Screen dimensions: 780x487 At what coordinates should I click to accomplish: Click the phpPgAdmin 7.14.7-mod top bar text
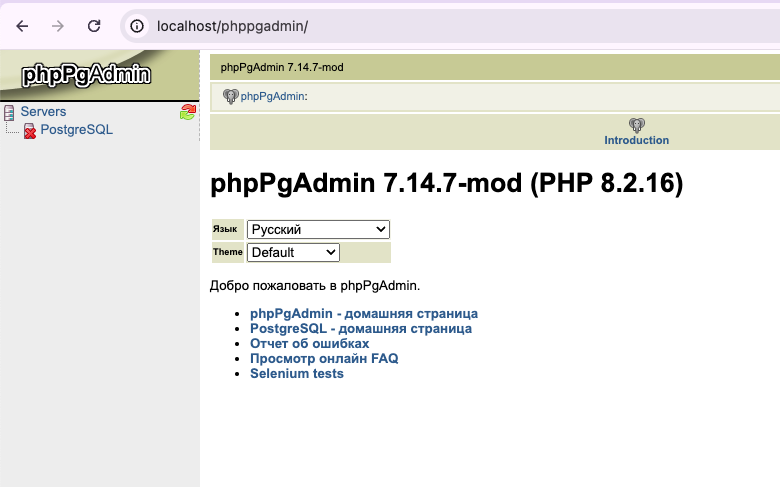pos(282,67)
